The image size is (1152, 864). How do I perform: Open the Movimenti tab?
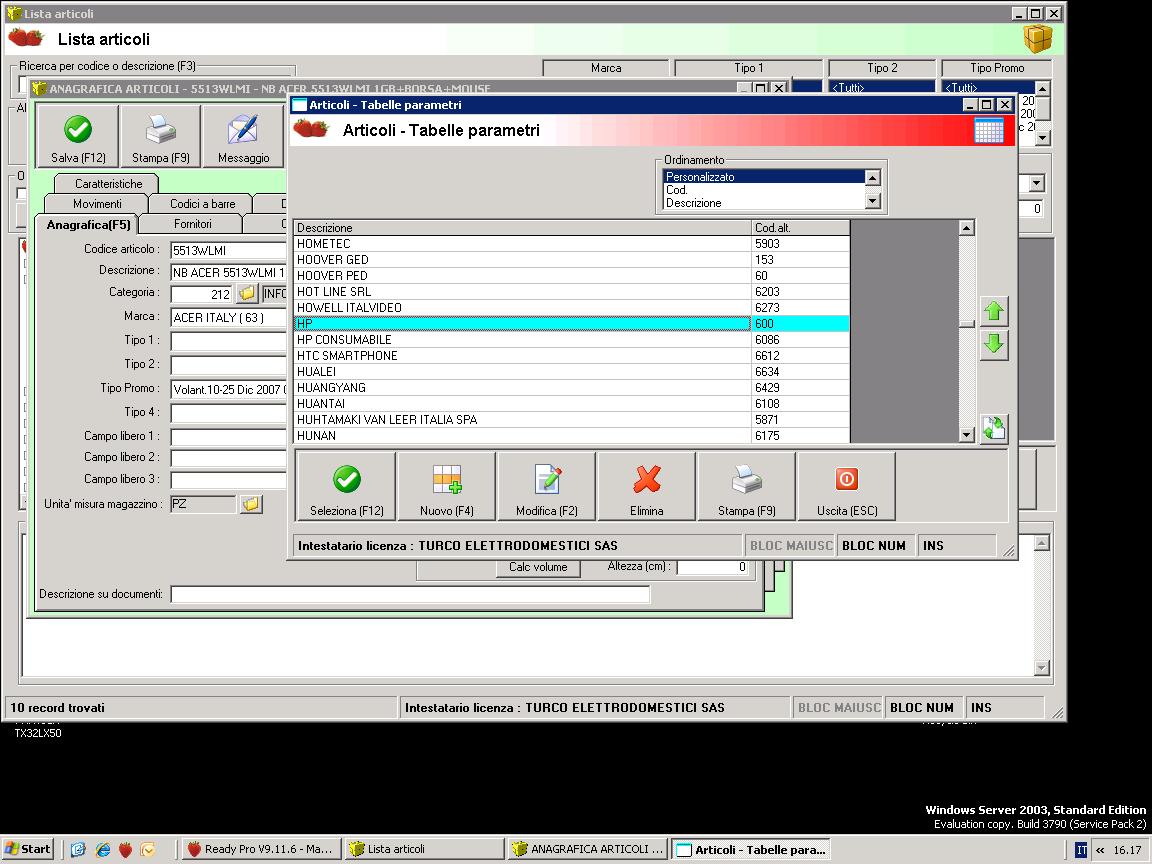click(97, 204)
